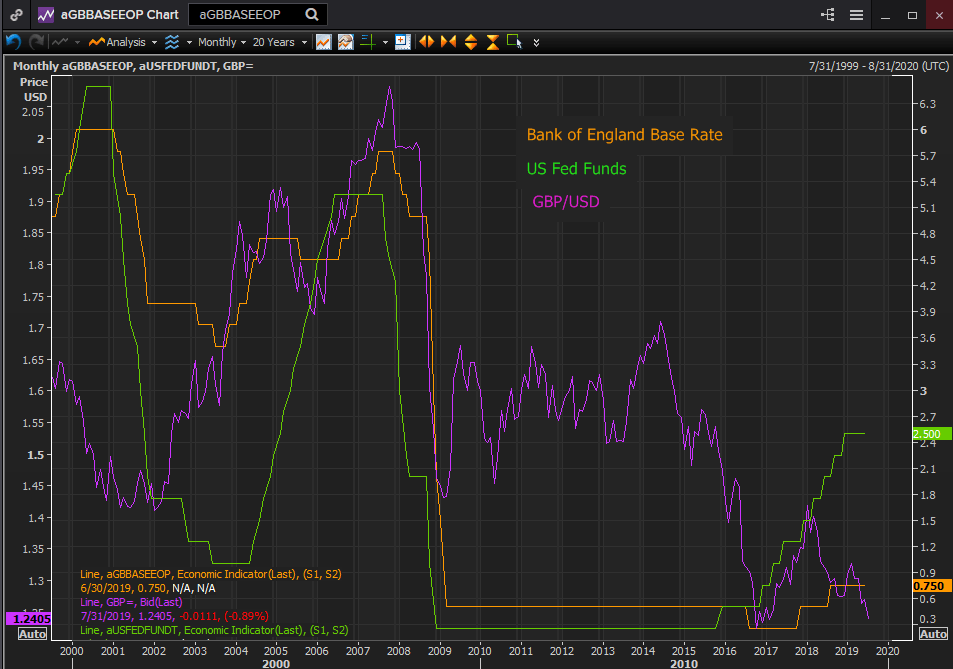
Task: Click the green crosshair tool icon
Action: pyautogui.click(x=367, y=42)
